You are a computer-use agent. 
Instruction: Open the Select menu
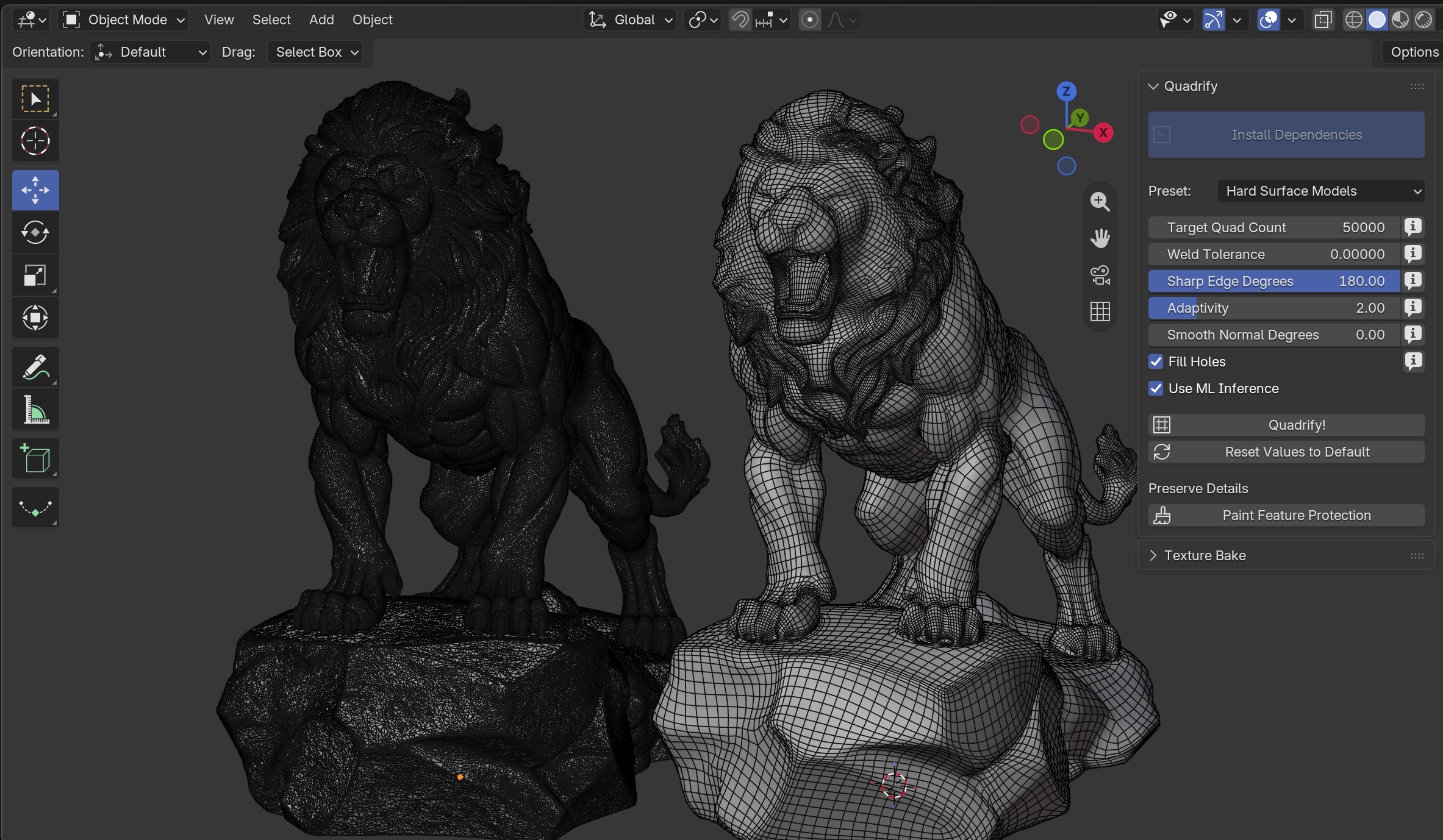coord(271,20)
